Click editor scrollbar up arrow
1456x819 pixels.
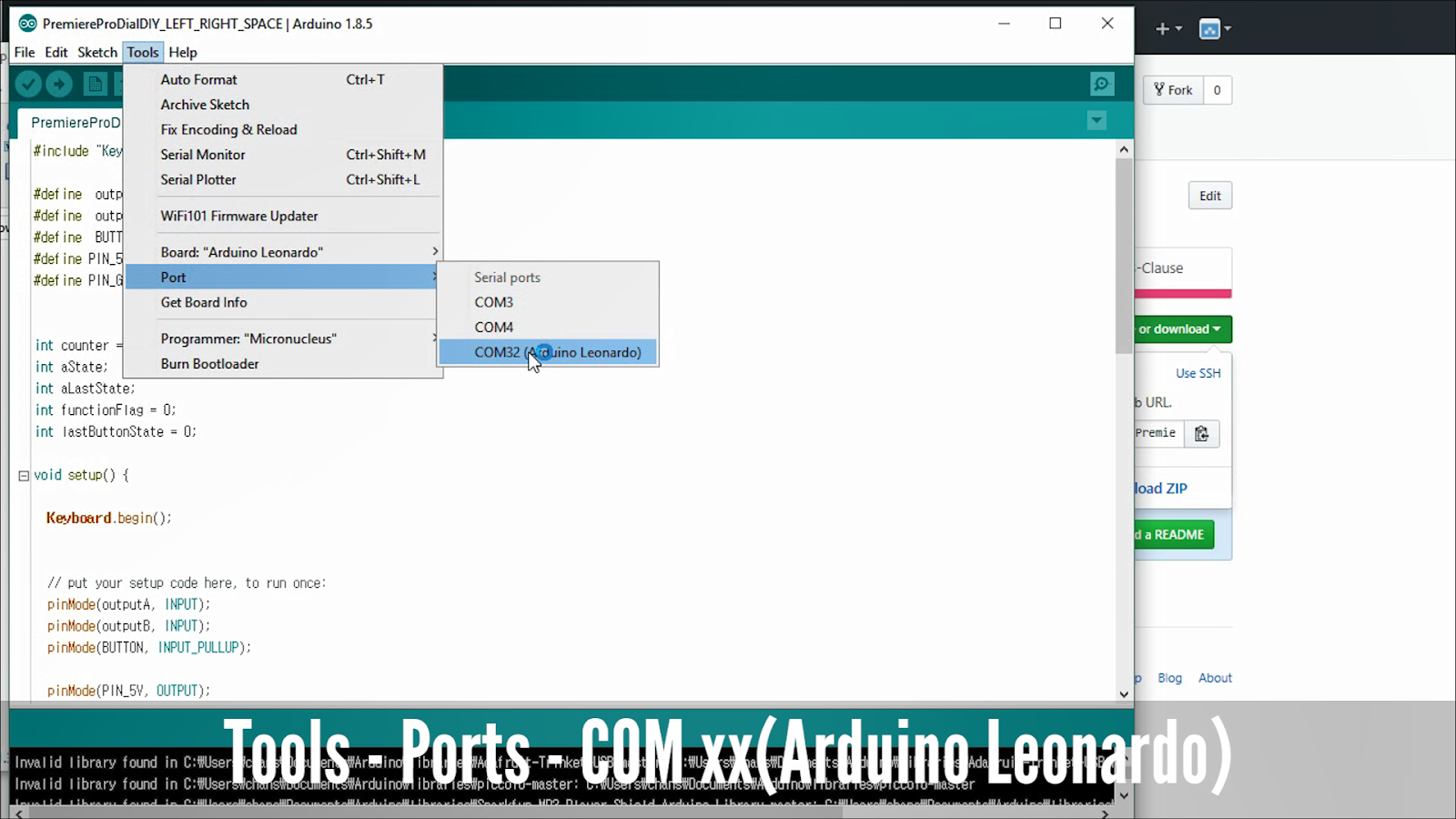(1124, 149)
